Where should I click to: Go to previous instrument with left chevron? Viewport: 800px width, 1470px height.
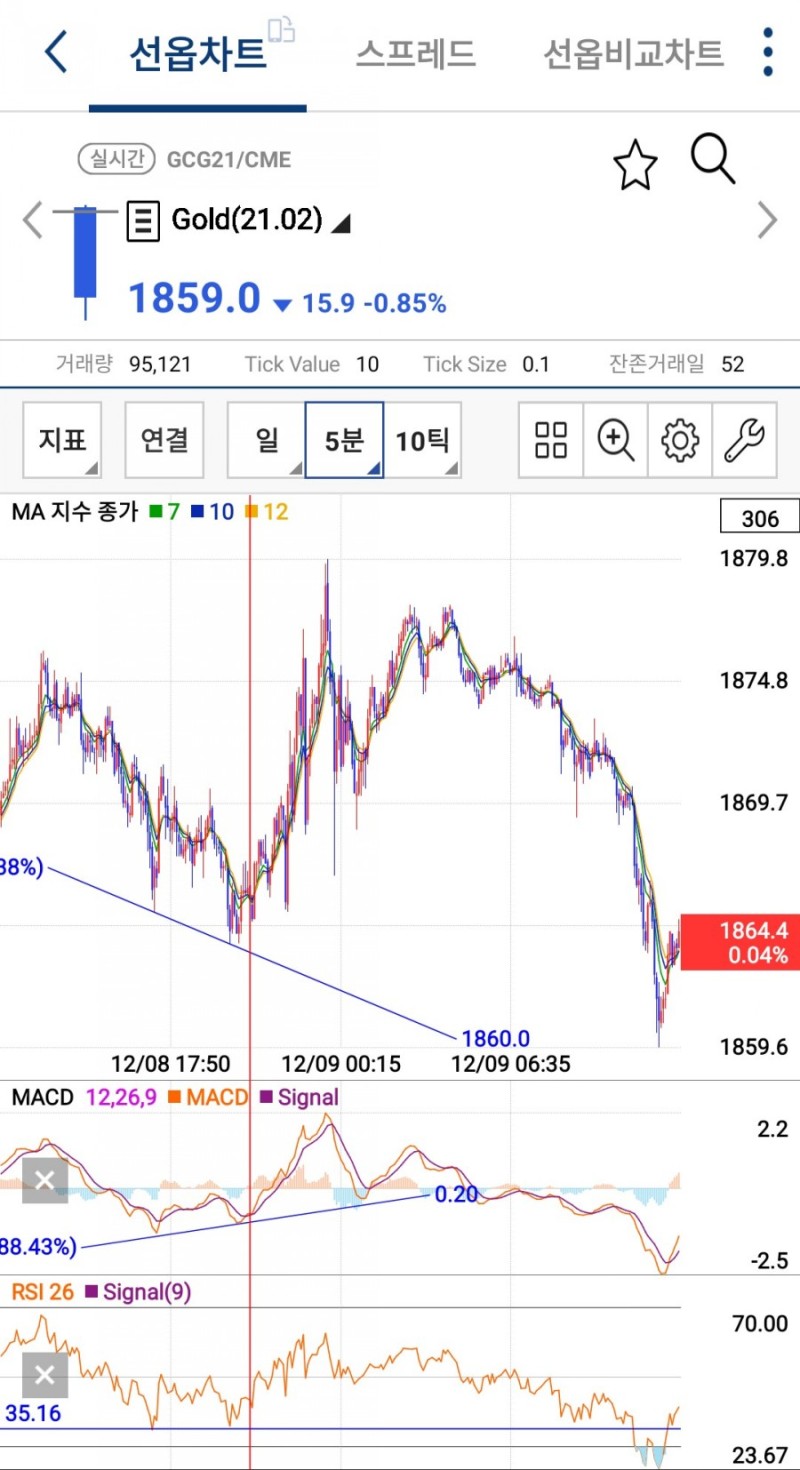click(x=33, y=220)
